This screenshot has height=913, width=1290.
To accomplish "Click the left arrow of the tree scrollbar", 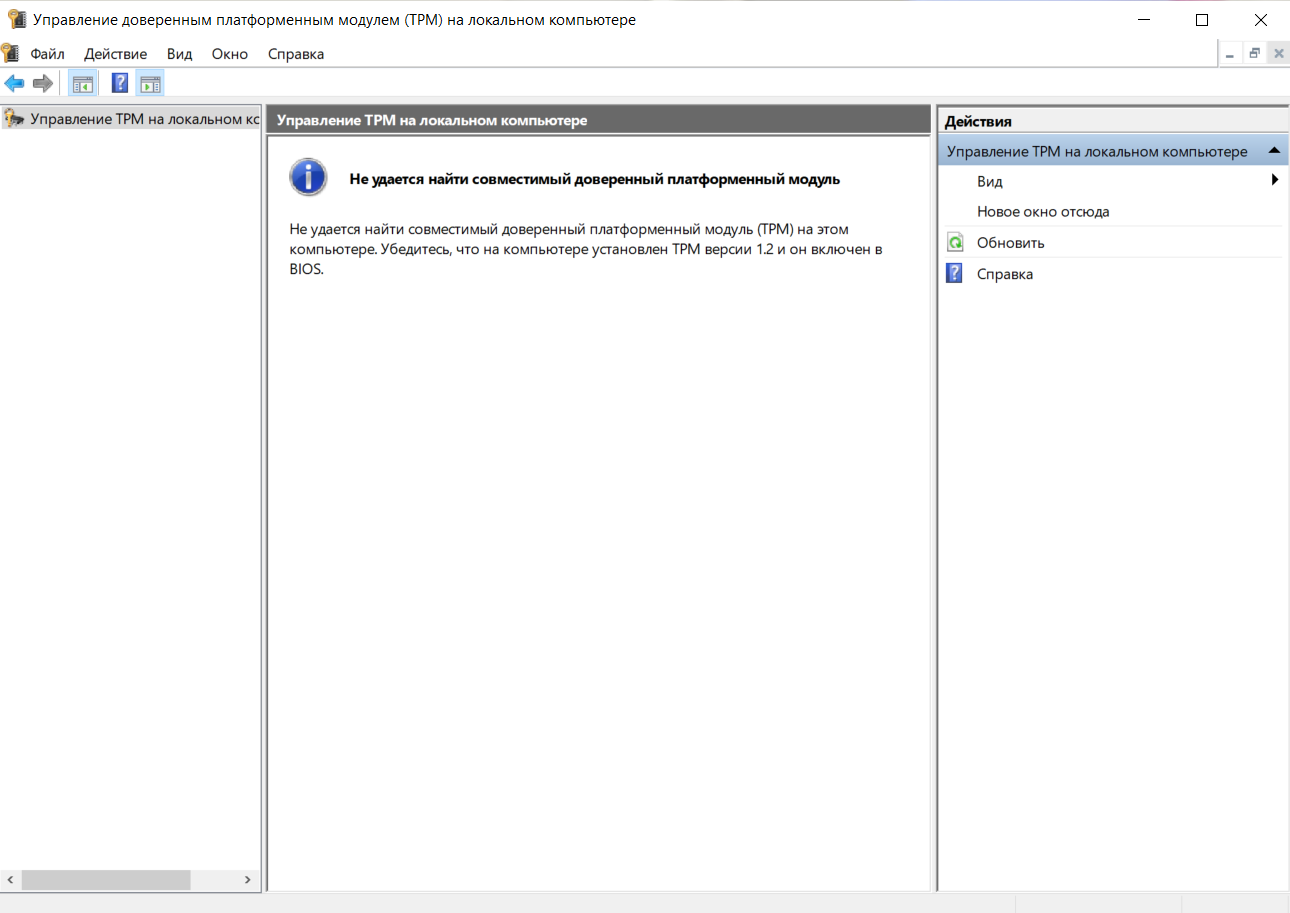I will click(x=10, y=880).
